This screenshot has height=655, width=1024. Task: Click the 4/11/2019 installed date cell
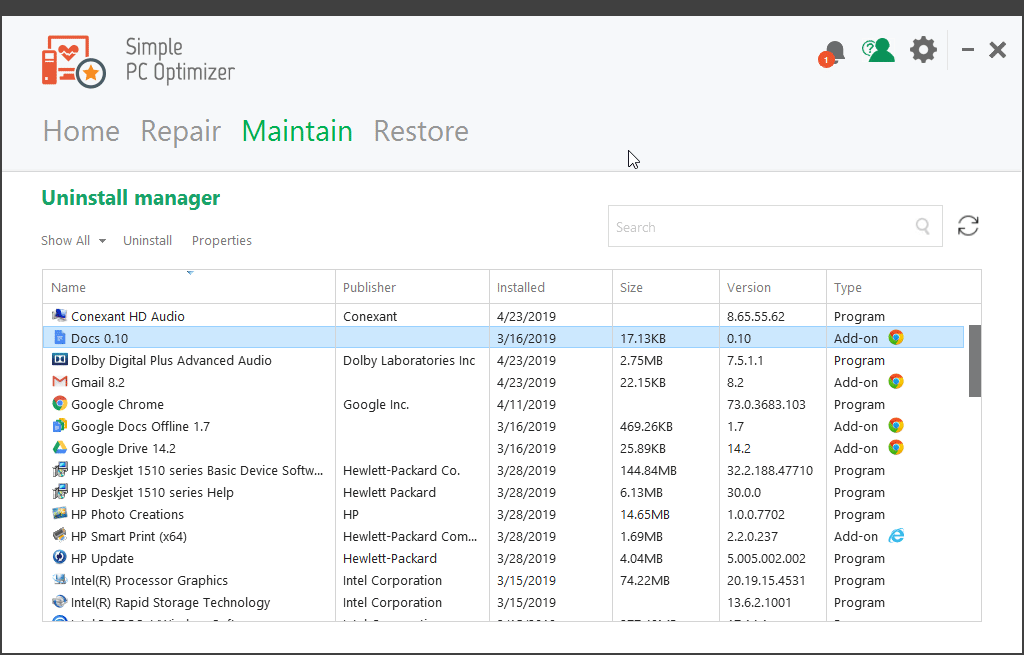pyautogui.click(x=526, y=404)
